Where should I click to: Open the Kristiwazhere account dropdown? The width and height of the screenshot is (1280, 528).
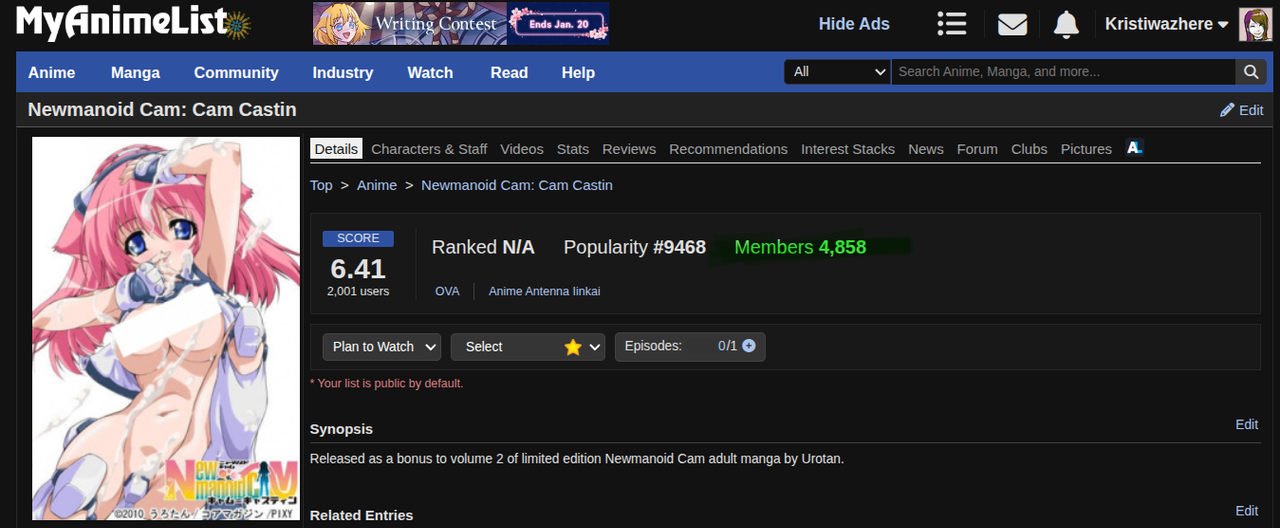[1166, 24]
